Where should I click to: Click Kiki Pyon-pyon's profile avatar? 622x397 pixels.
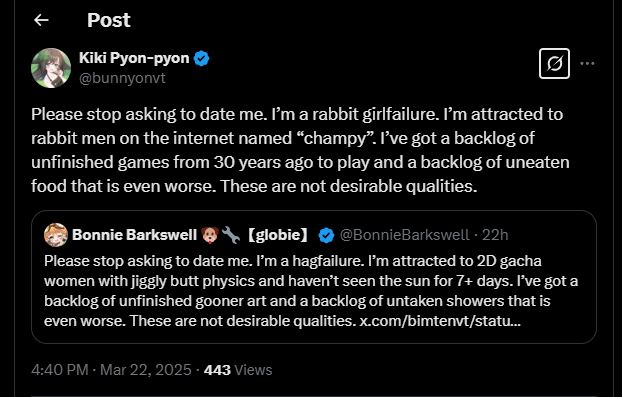pyautogui.click(x=51, y=68)
